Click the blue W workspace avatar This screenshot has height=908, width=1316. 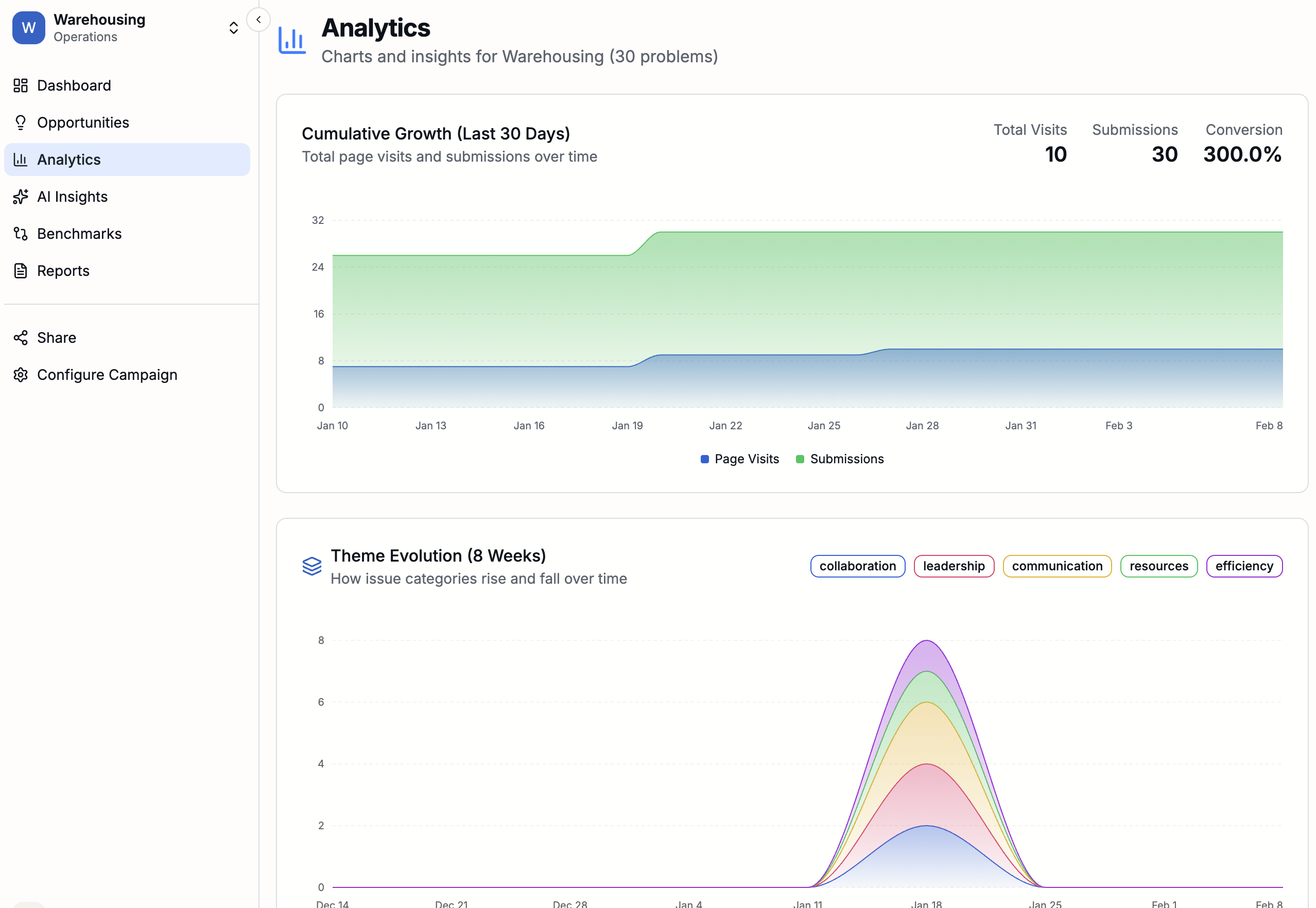pos(28,28)
